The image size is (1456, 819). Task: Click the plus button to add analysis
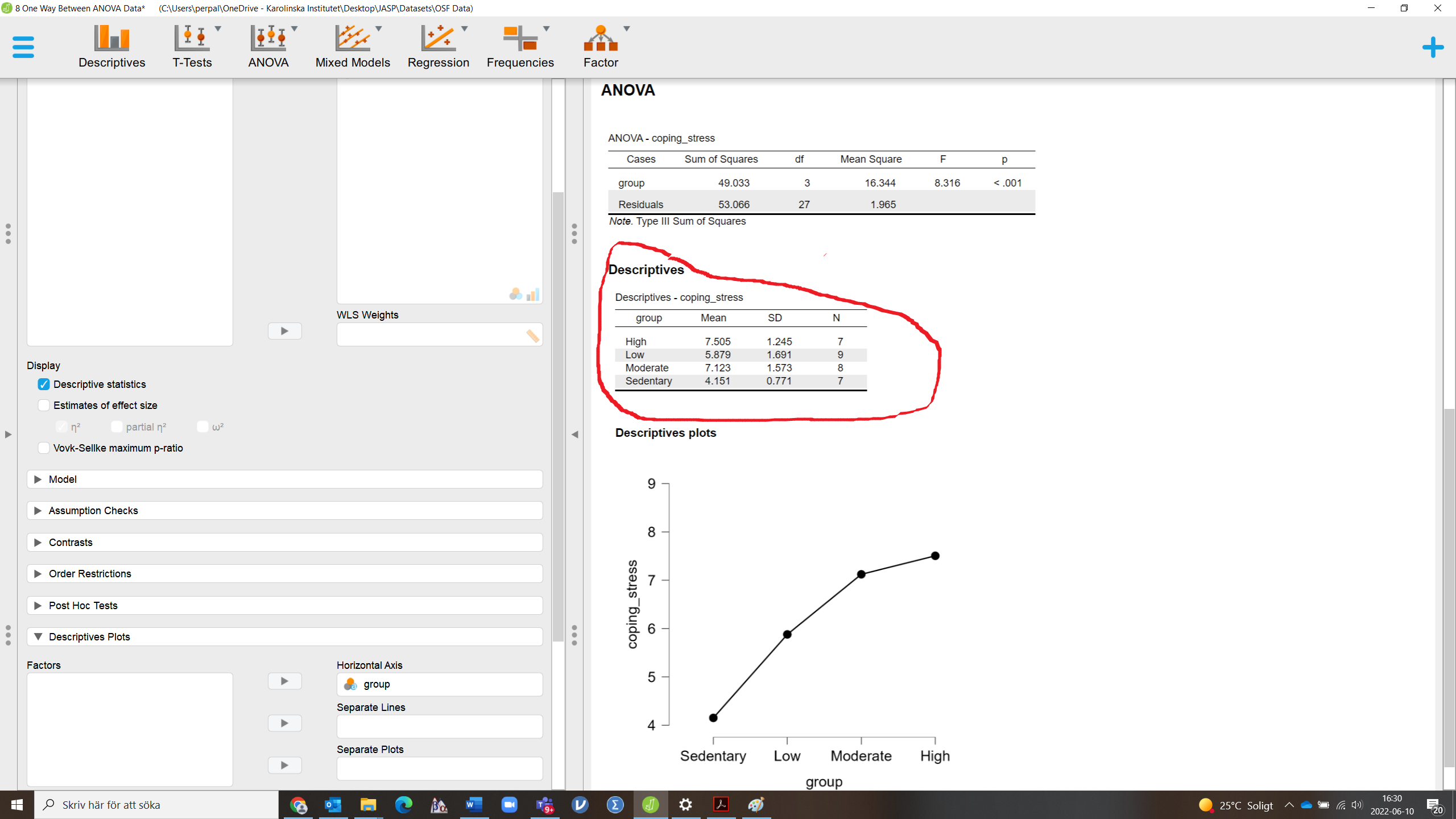[x=1432, y=47]
